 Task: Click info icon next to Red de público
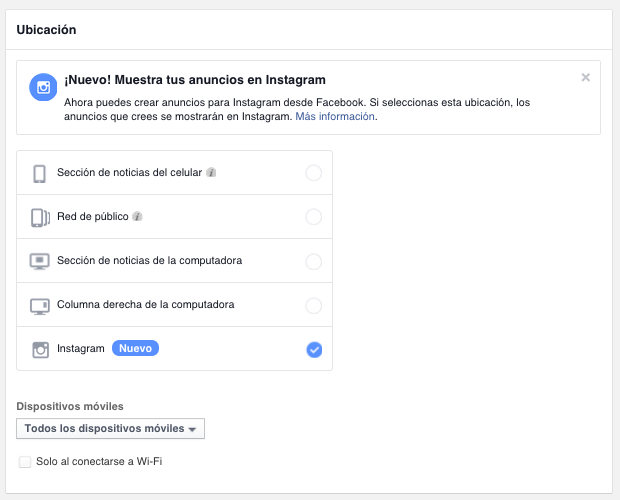(x=137, y=217)
